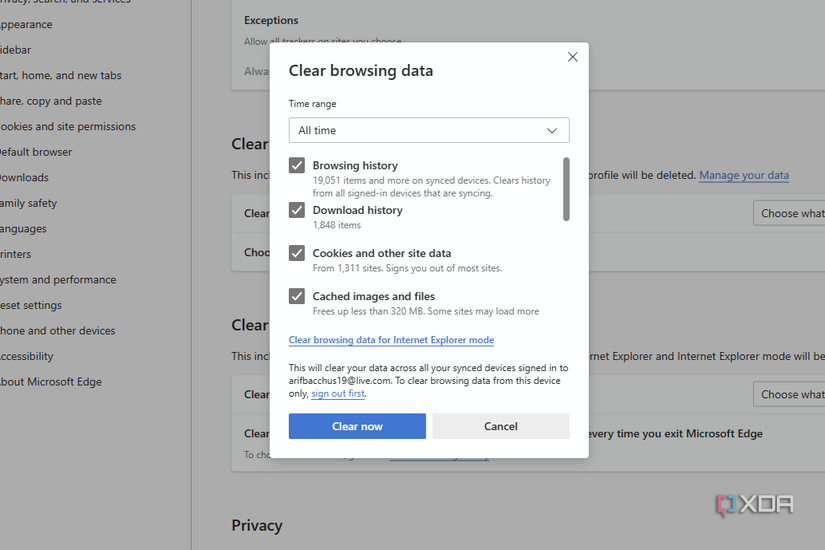Uncheck the Download history checkbox

(297, 210)
